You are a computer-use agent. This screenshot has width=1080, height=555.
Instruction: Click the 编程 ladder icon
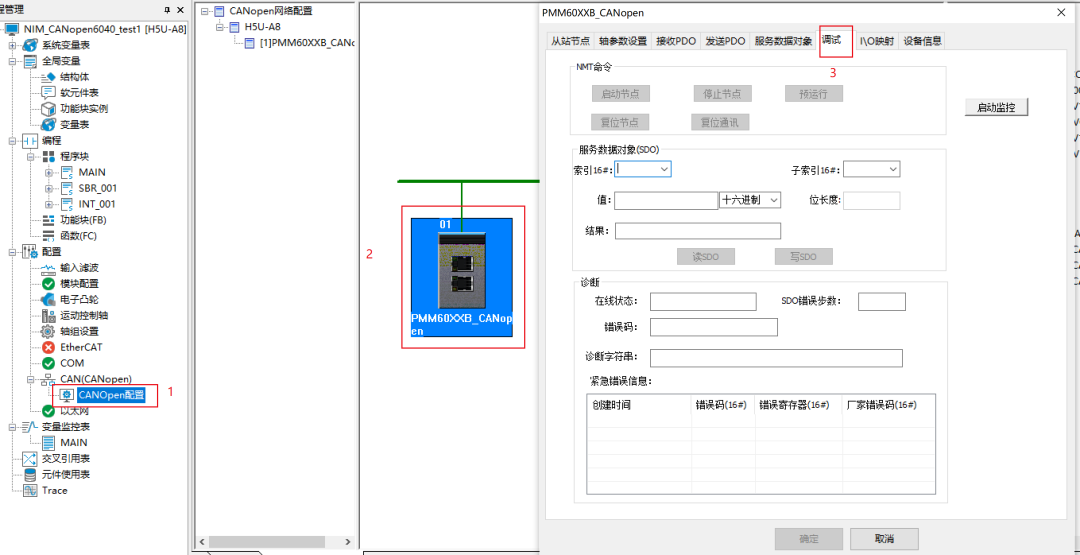pos(30,140)
